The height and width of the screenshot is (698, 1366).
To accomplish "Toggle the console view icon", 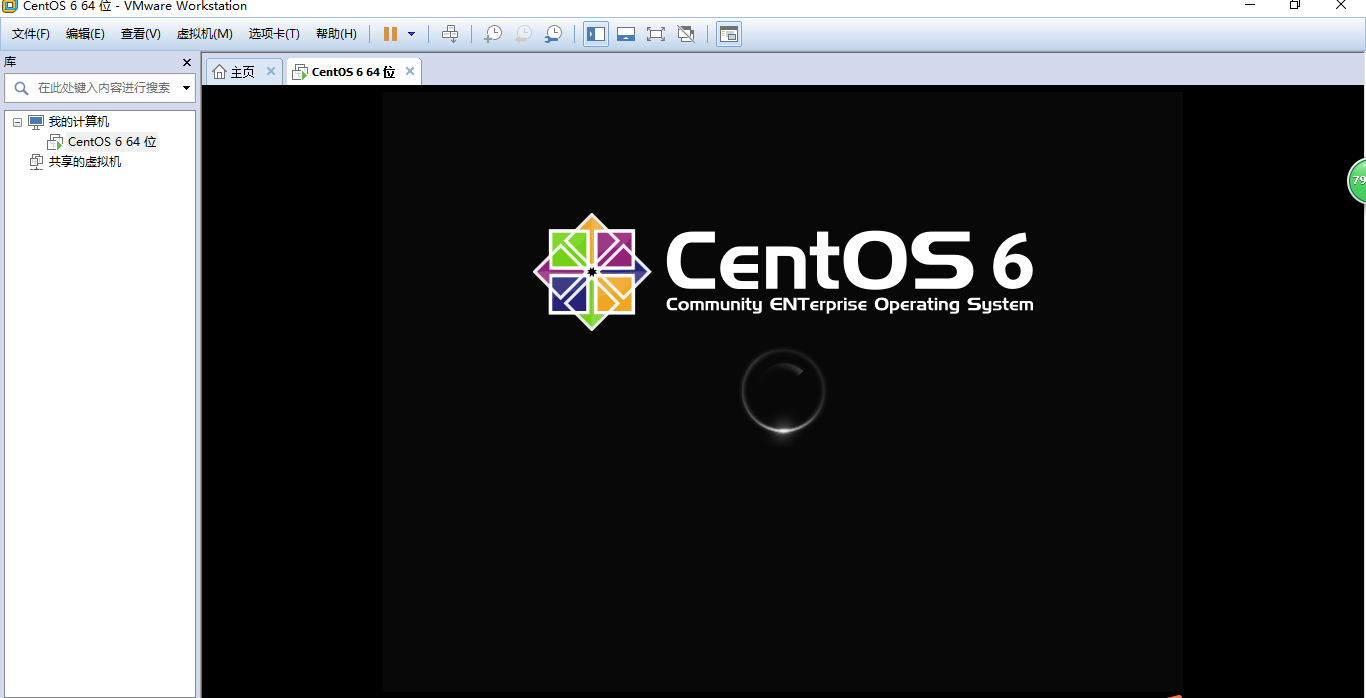I will 729,34.
